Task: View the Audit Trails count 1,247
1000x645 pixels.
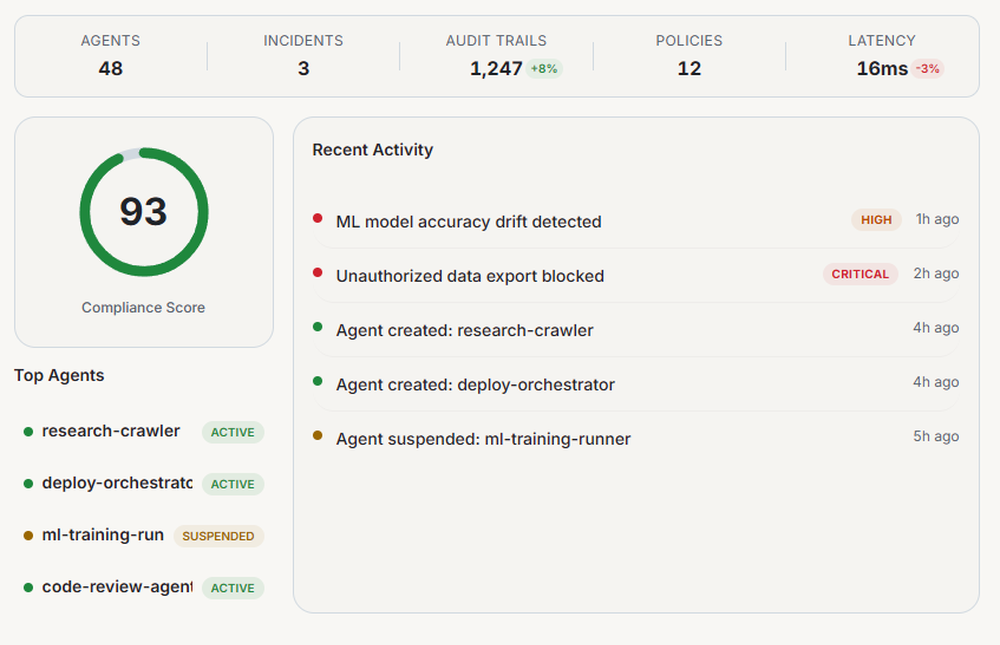Action: (496, 68)
